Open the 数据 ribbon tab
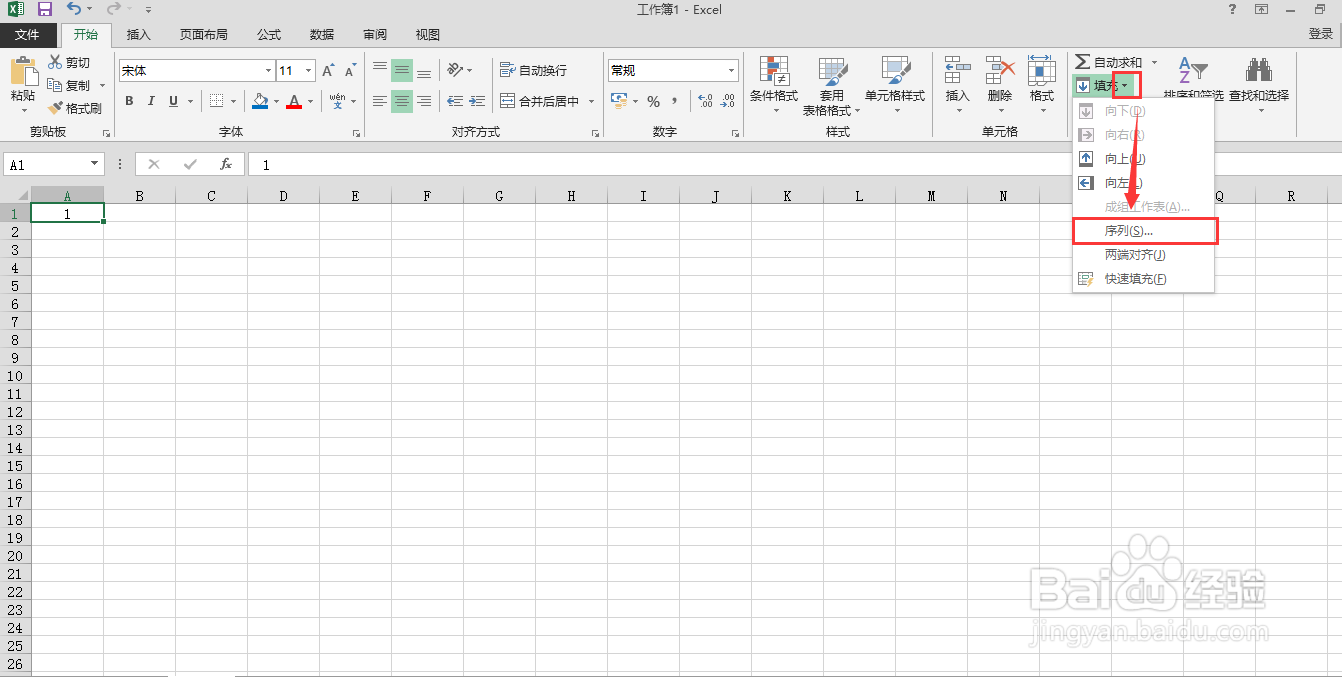The image size is (1342, 677). tap(321, 34)
